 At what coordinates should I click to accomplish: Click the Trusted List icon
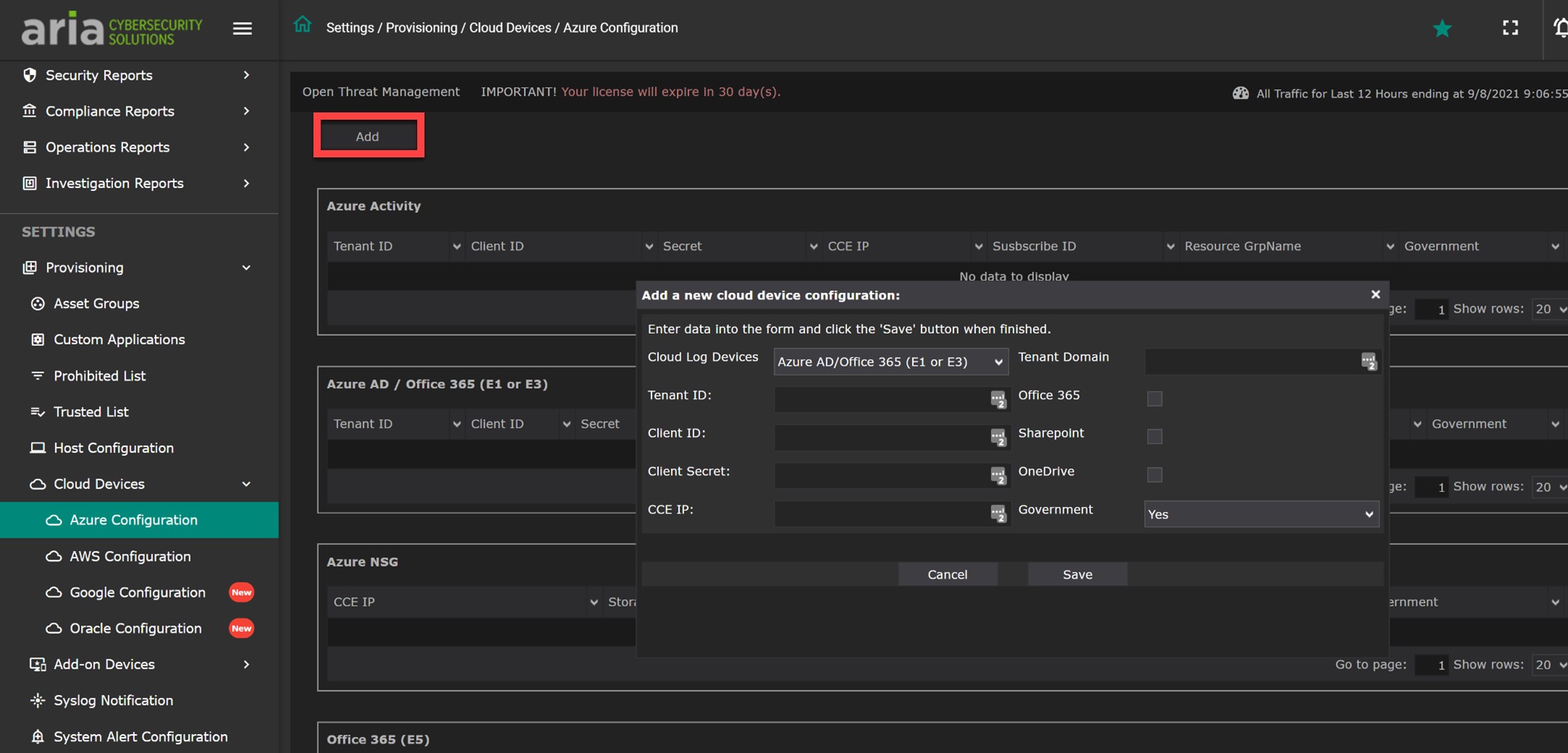pos(38,412)
